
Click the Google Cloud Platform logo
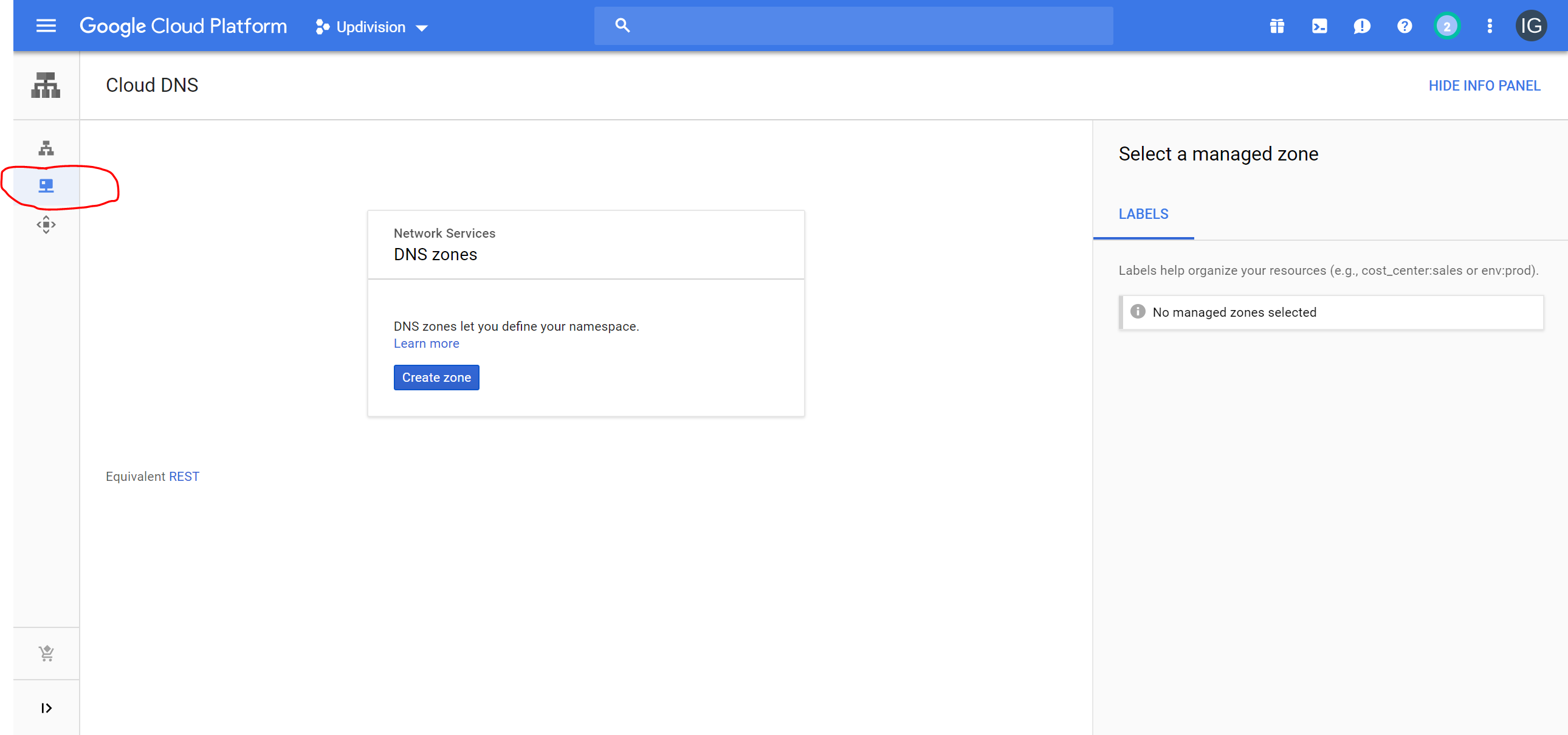click(183, 26)
